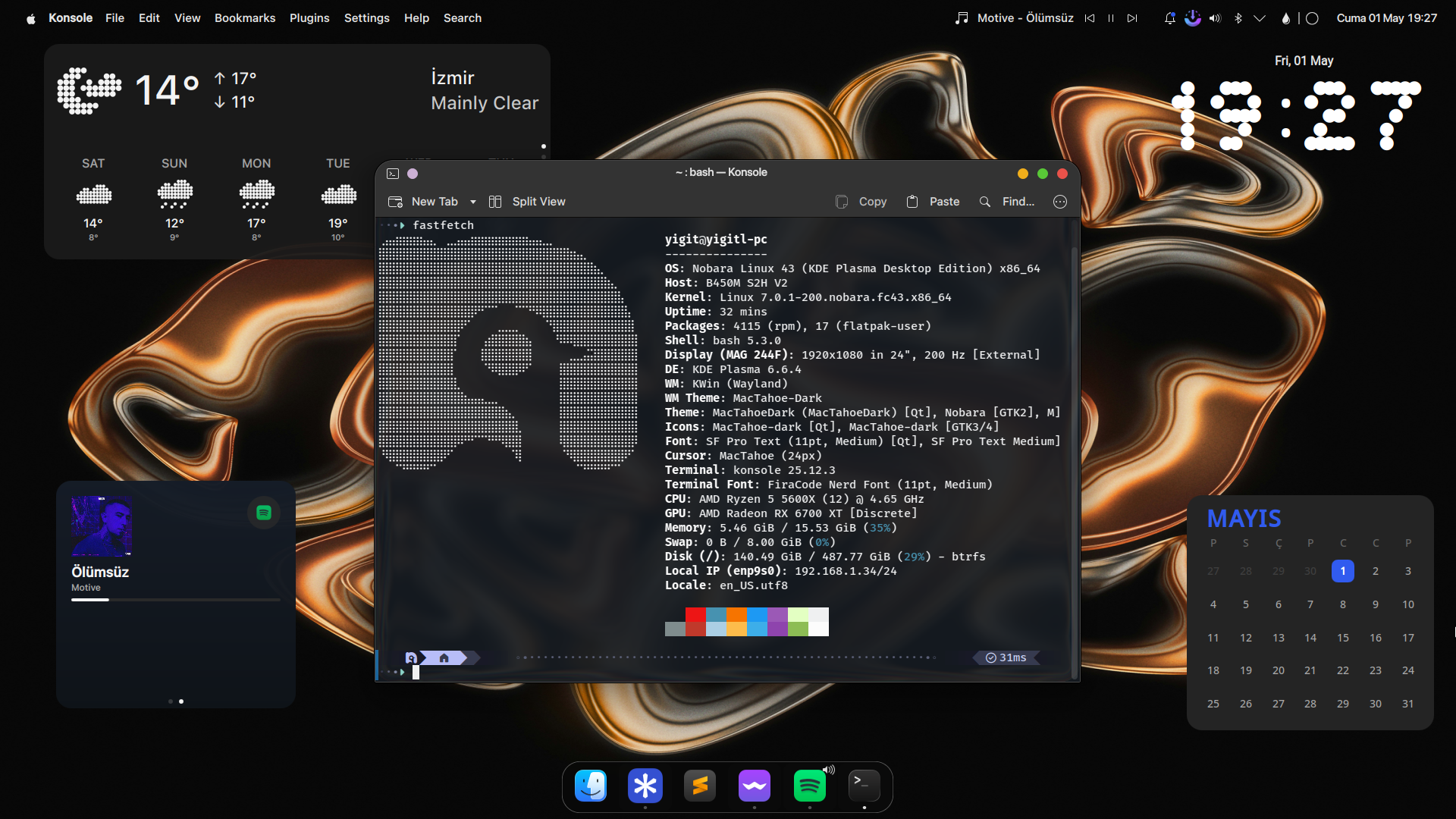Screen dimensions: 1456x819
Task: Click the home folder segment in the prompt
Action: [444, 658]
